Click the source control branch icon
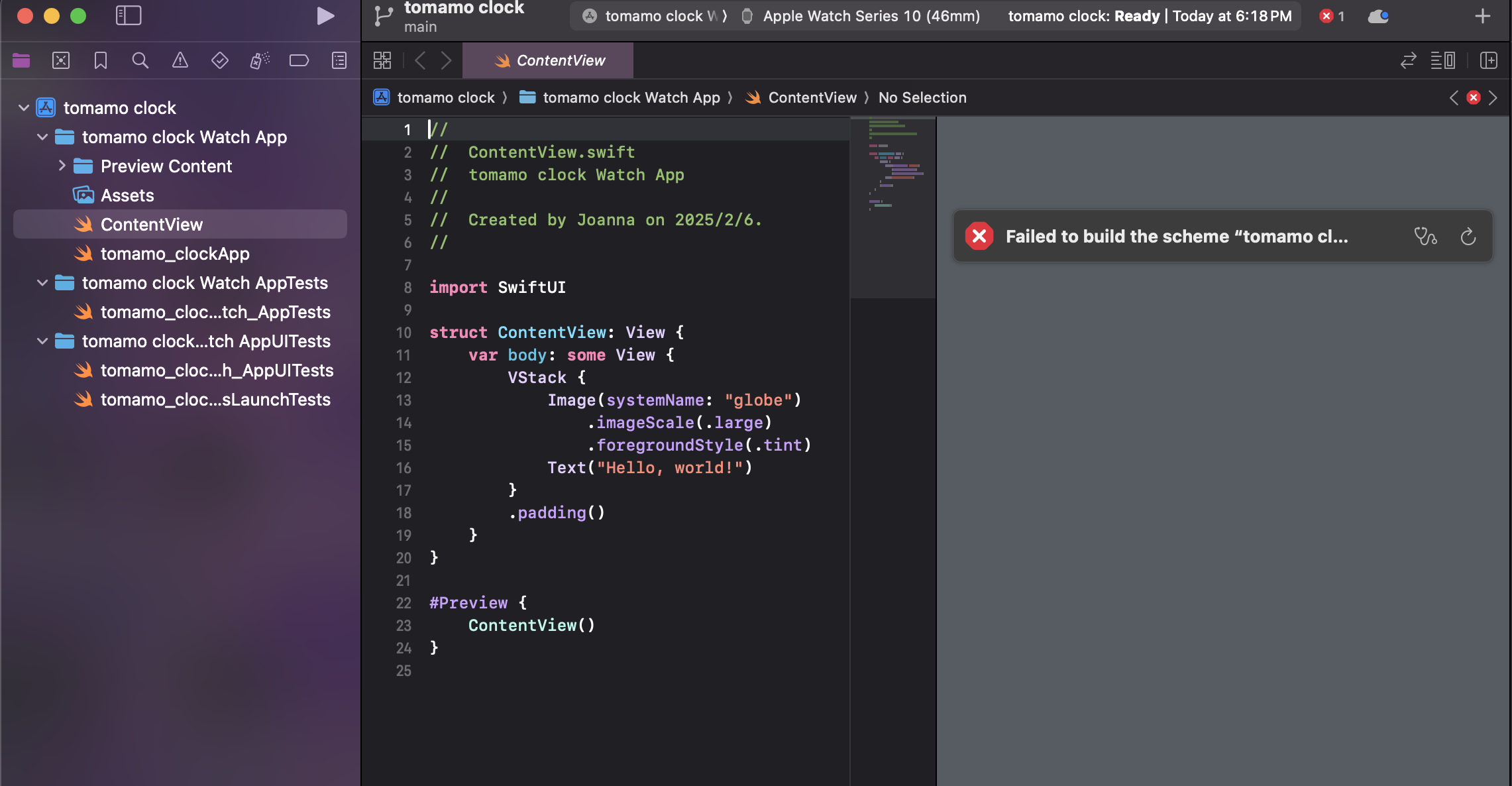Screen dimensions: 1512x786 (384, 16)
